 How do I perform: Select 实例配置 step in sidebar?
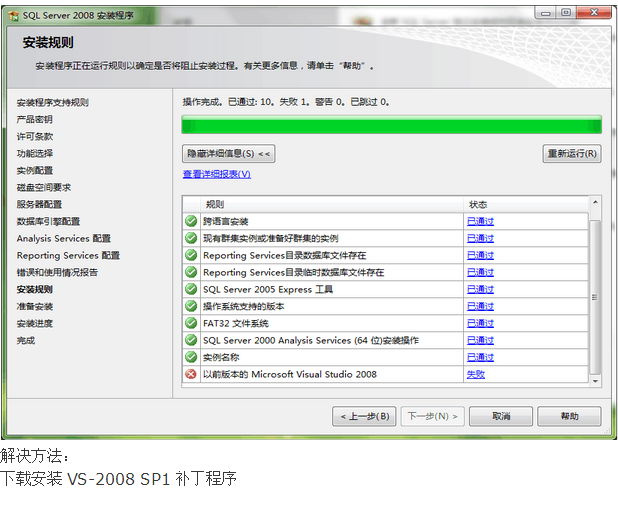click(35, 170)
